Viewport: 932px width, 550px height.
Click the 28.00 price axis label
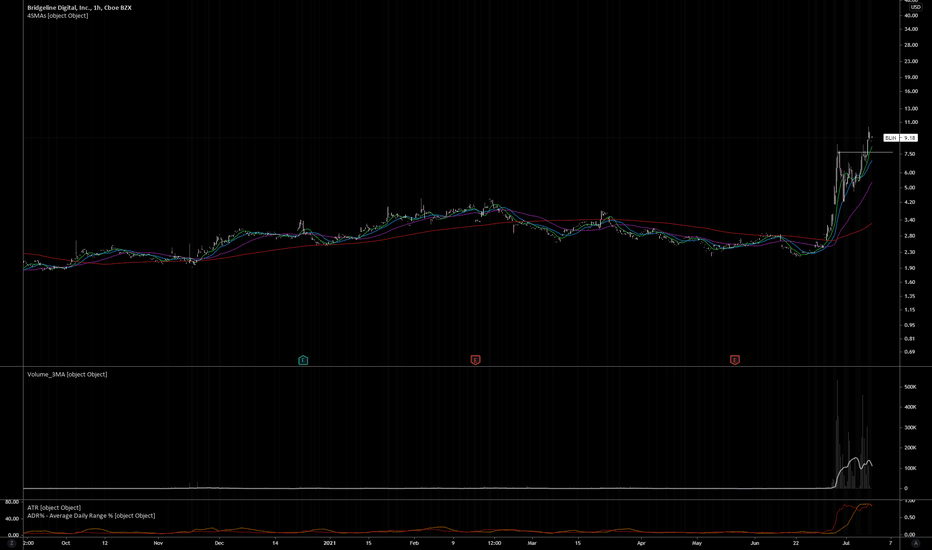click(x=911, y=45)
